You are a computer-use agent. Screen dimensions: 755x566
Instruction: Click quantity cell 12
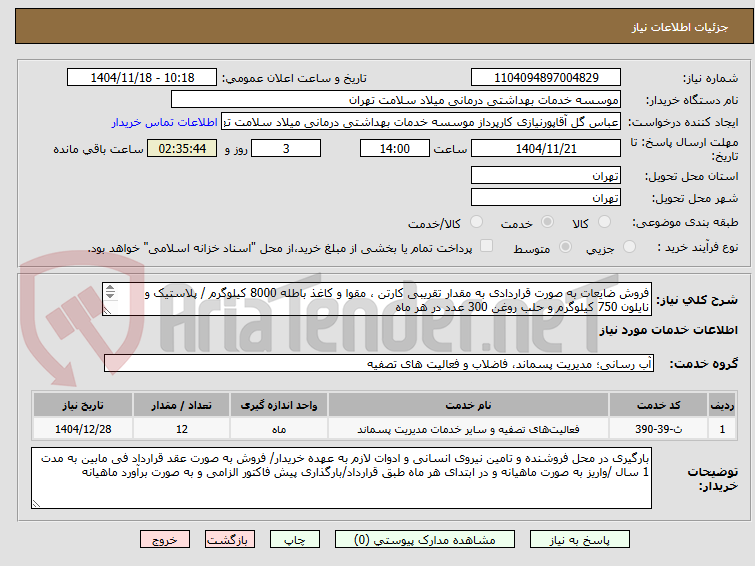[182, 429]
